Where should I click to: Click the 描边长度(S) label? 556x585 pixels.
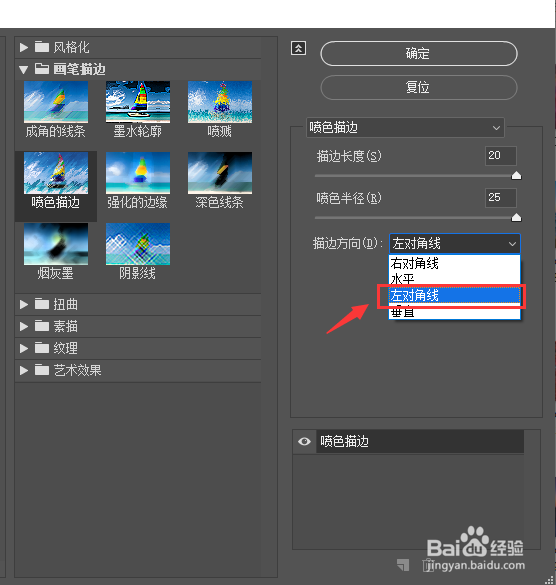349,156
